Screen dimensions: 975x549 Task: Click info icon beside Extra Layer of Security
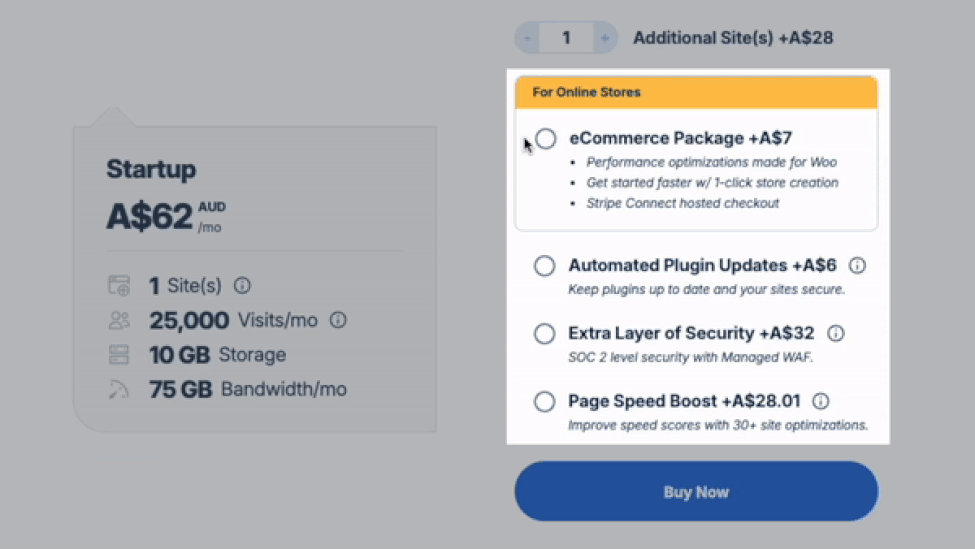[836, 334]
